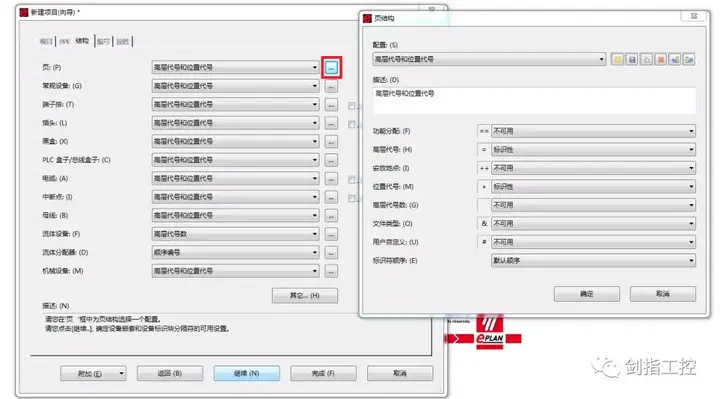Expand the 母线 (B) dropdown
Viewport: 720px width, 399px height.
tap(236, 215)
